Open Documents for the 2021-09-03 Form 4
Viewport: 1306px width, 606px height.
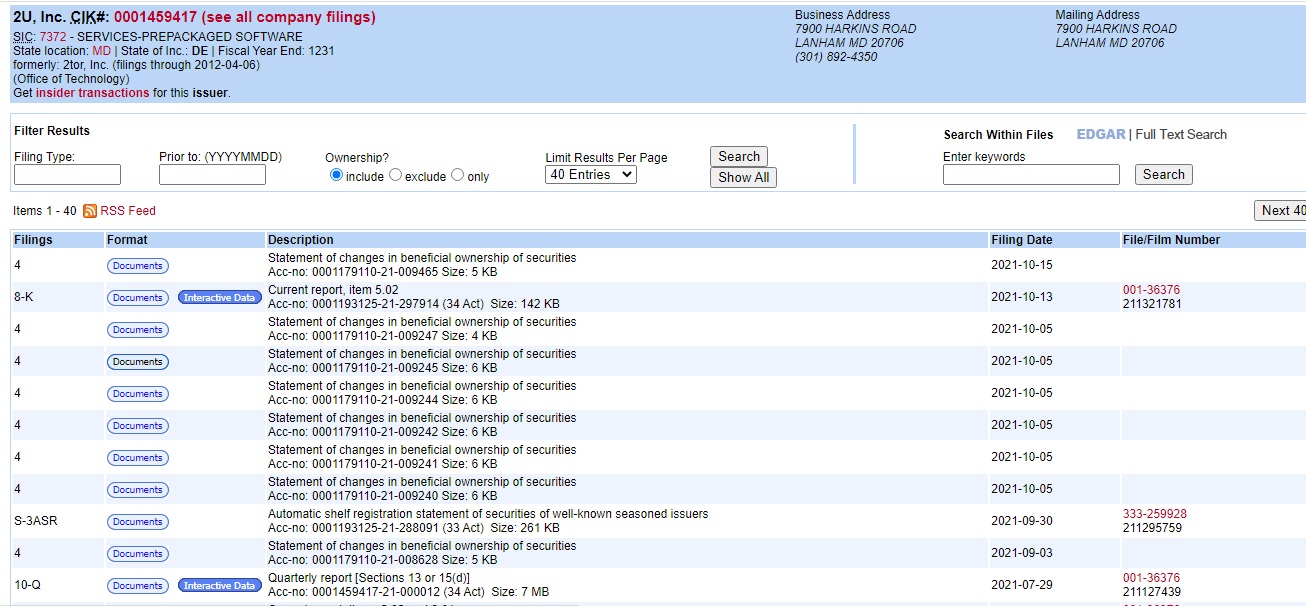click(x=138, y=554)
